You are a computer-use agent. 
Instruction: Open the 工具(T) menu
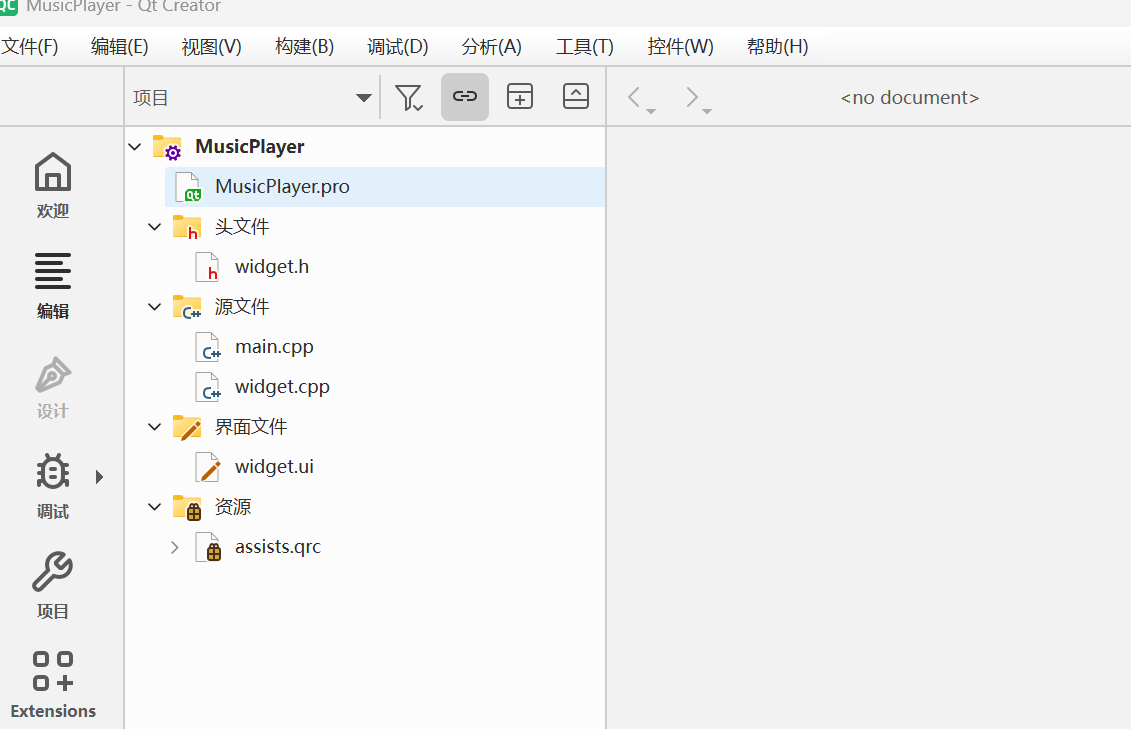click(584, 47)
